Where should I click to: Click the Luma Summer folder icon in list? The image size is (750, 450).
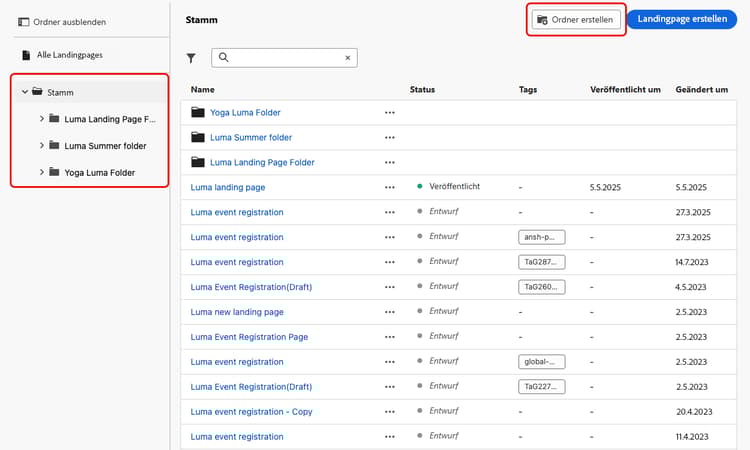coord(198,137)
